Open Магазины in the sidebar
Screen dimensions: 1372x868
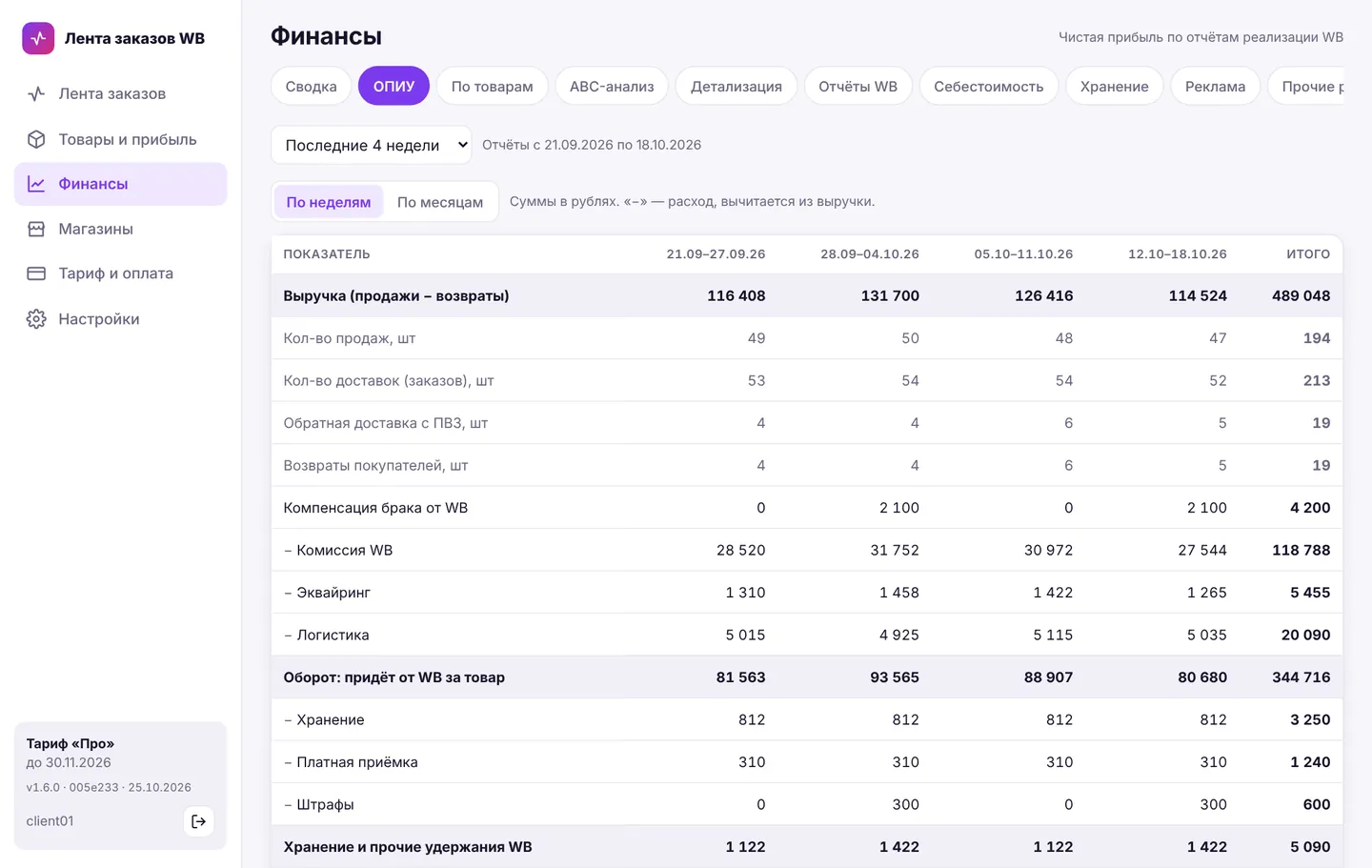coord(120,229)
